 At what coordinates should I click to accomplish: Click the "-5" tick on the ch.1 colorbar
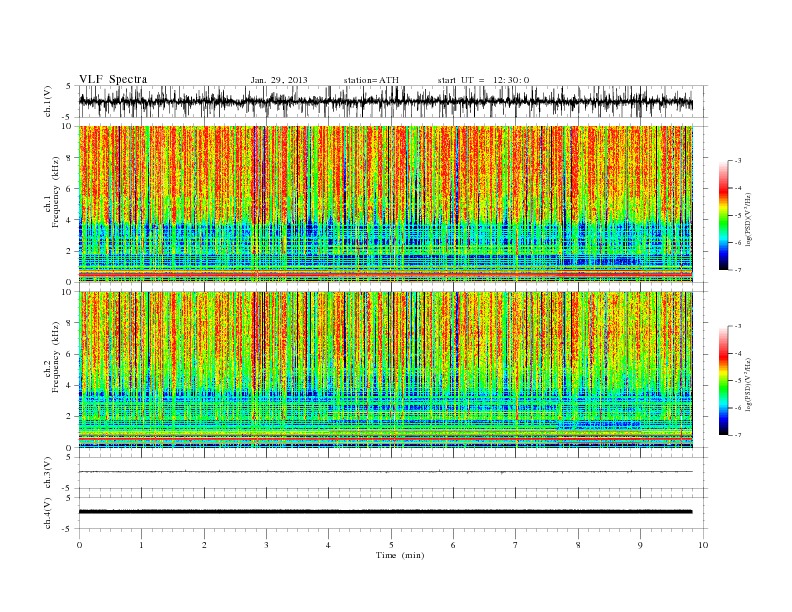pos(737,216)
